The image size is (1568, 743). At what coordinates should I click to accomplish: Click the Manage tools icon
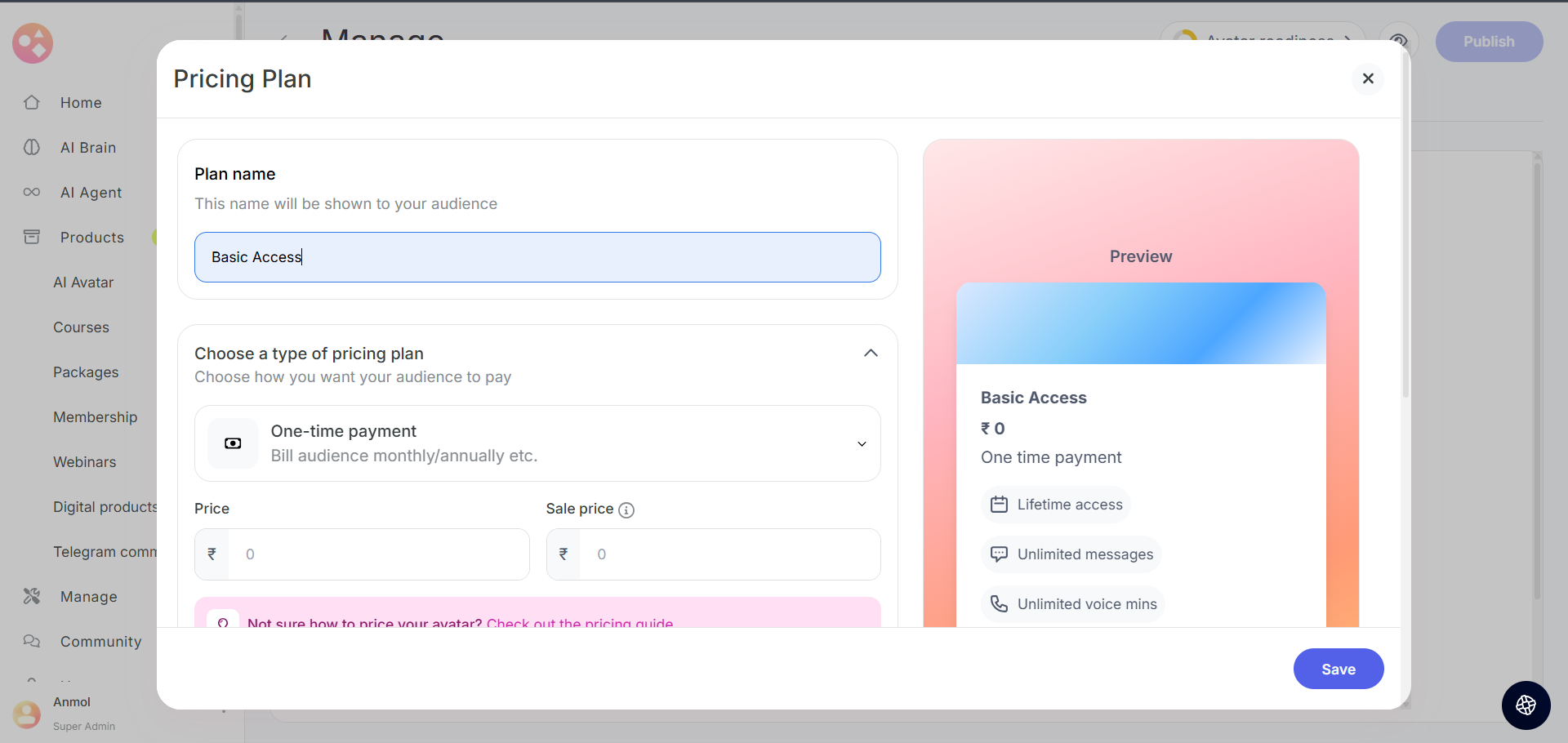pyautogui.click(x=32, y=597)
